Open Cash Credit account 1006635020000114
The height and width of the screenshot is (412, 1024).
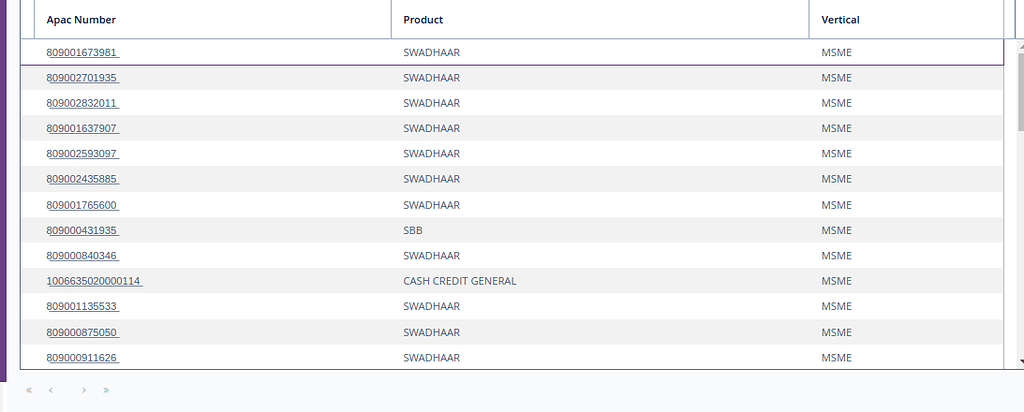click(x=94, y=281)
